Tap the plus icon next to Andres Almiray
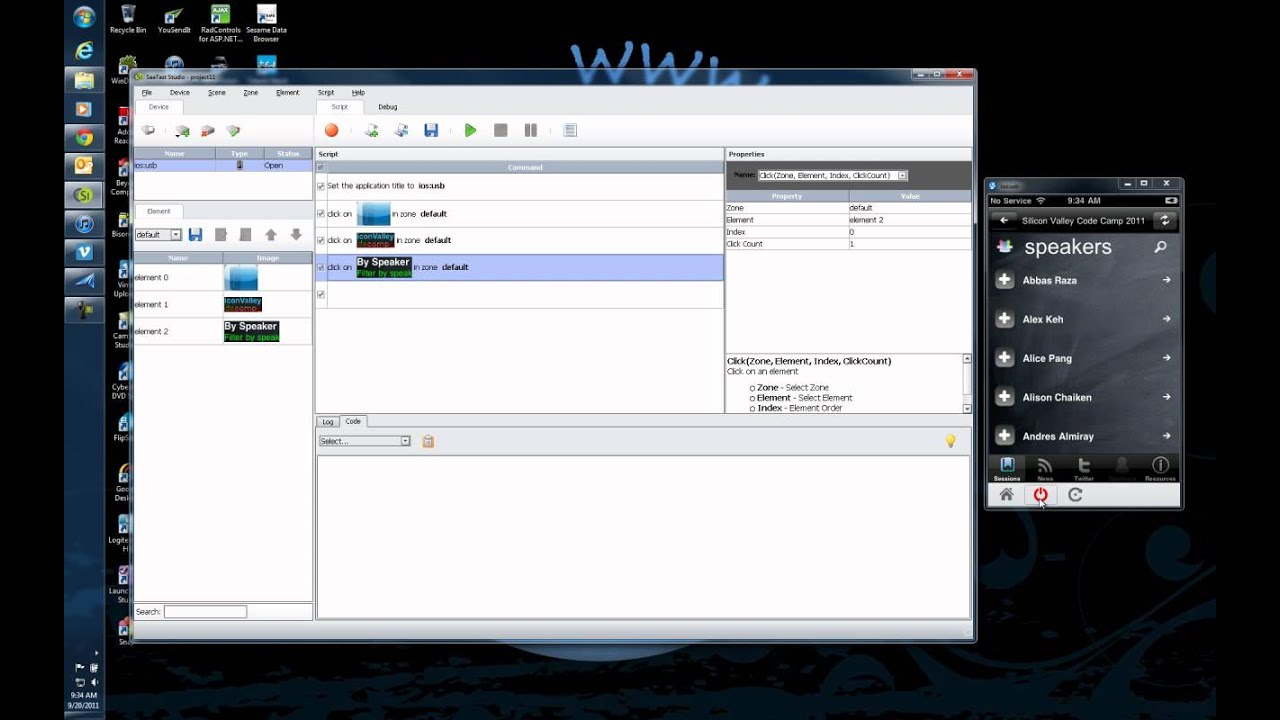The height and width of the screenshot is (720, 1280). (1005, 436)
